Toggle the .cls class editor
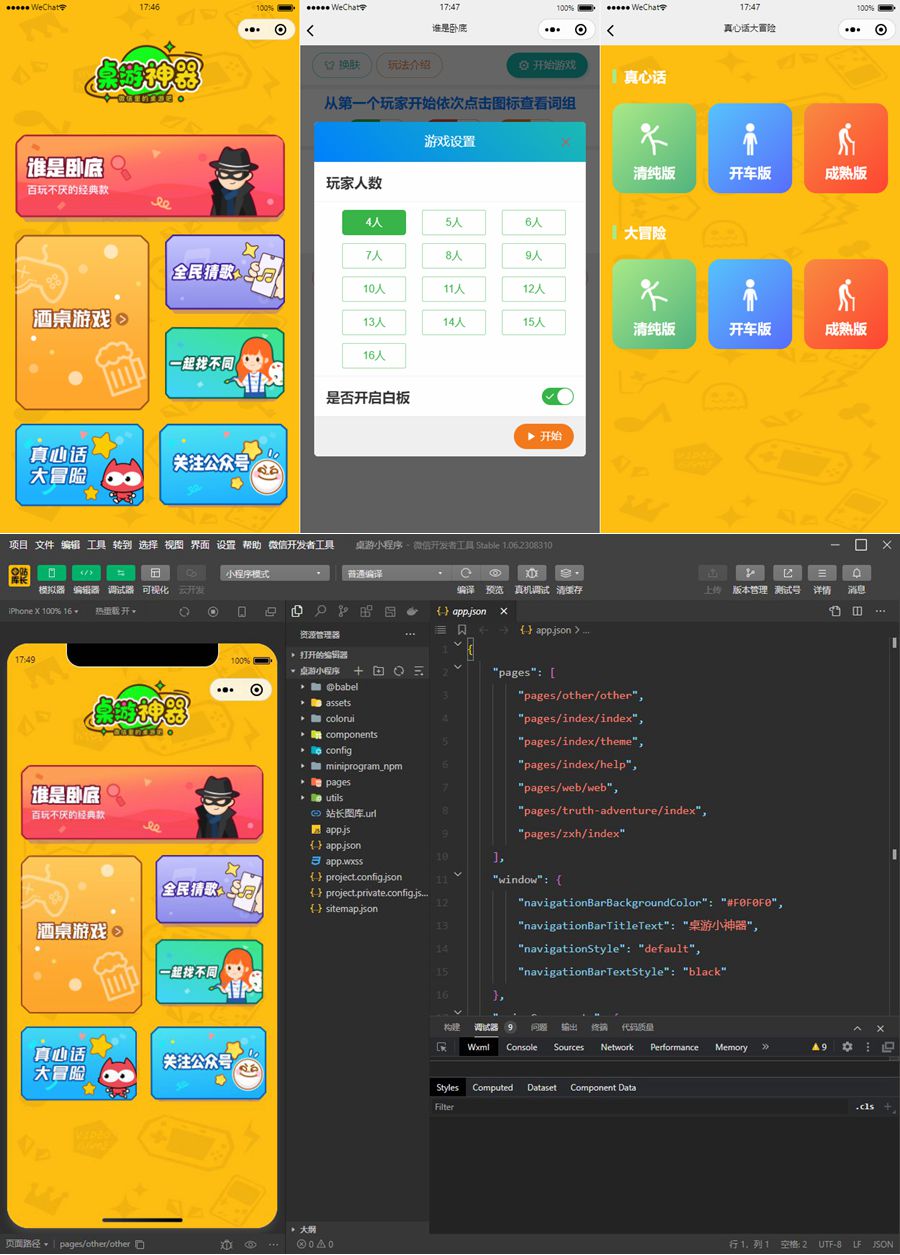The height and width of the screenshot is (1255, 900). pos(864,1107)
